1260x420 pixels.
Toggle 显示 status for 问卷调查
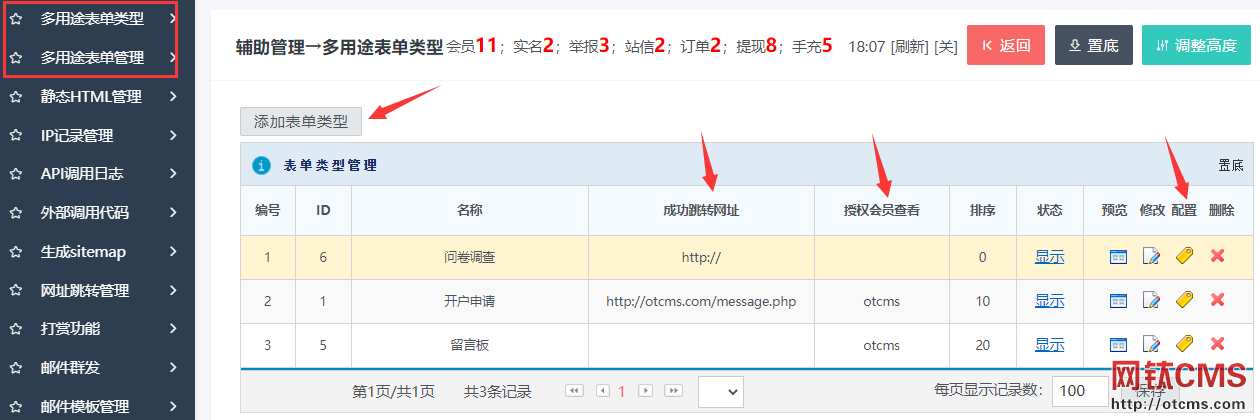tap(1049, 257)
